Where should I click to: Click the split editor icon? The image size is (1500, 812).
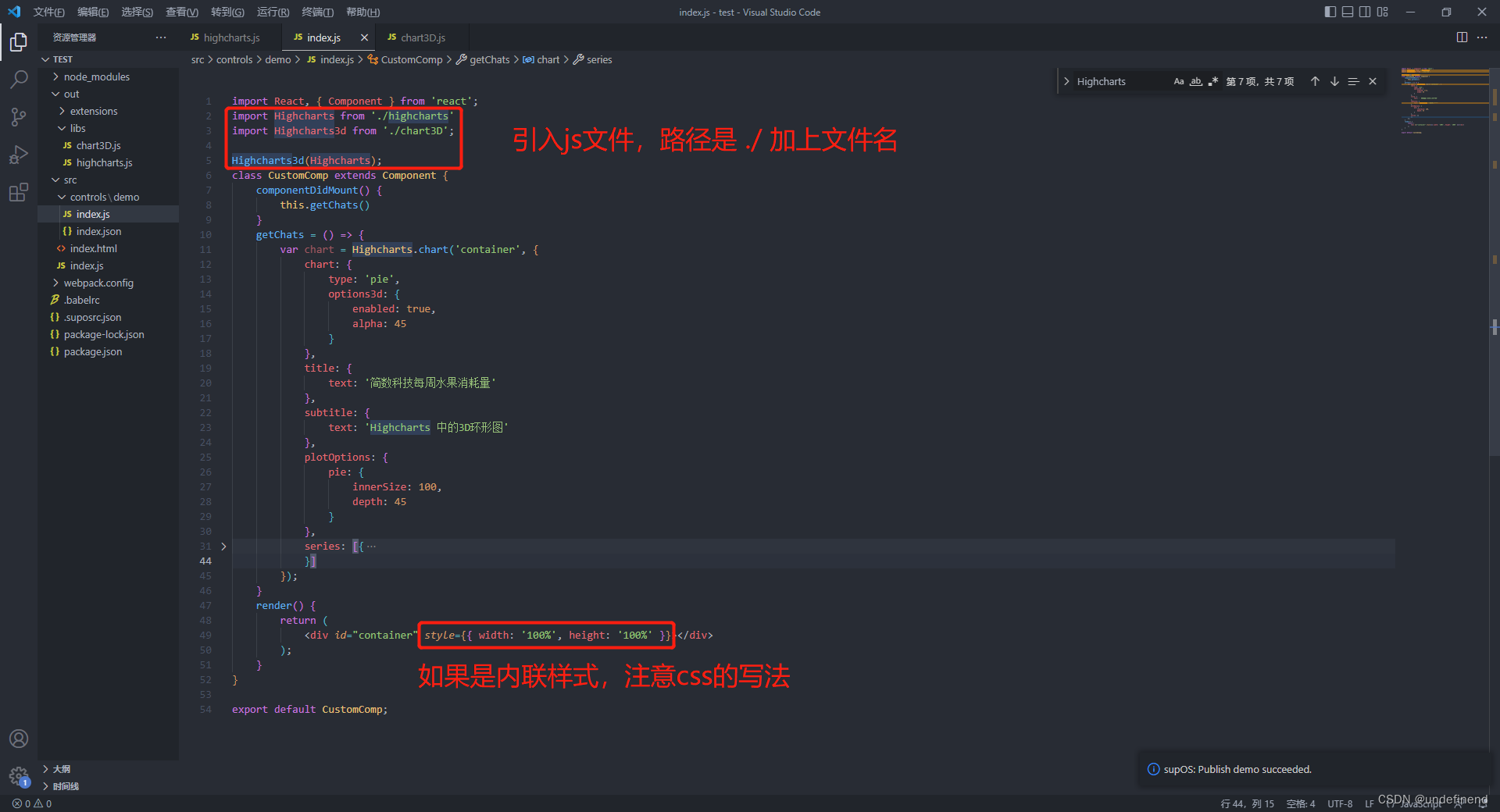click(x=1462, y=37)
